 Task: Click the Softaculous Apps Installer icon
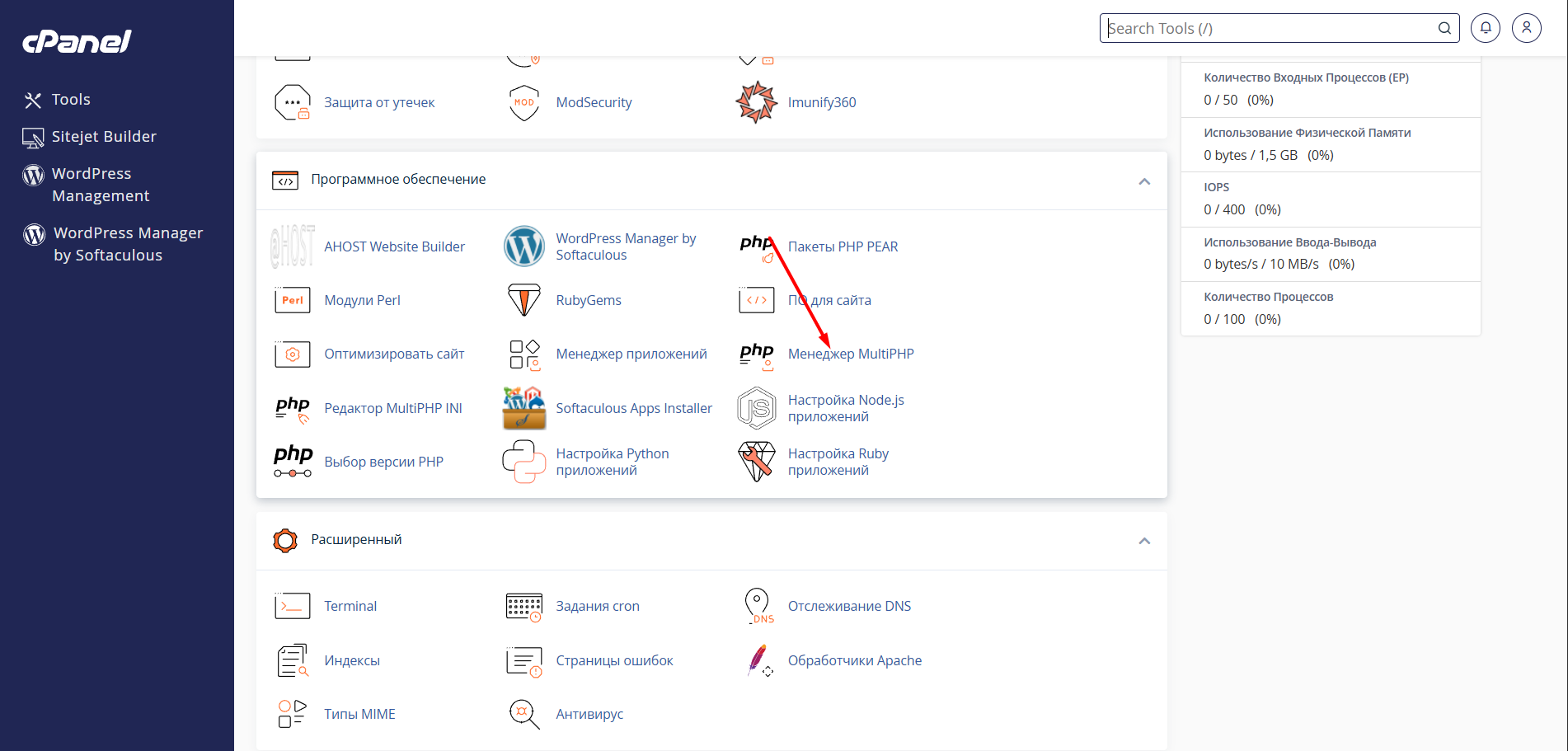(524, 408)
